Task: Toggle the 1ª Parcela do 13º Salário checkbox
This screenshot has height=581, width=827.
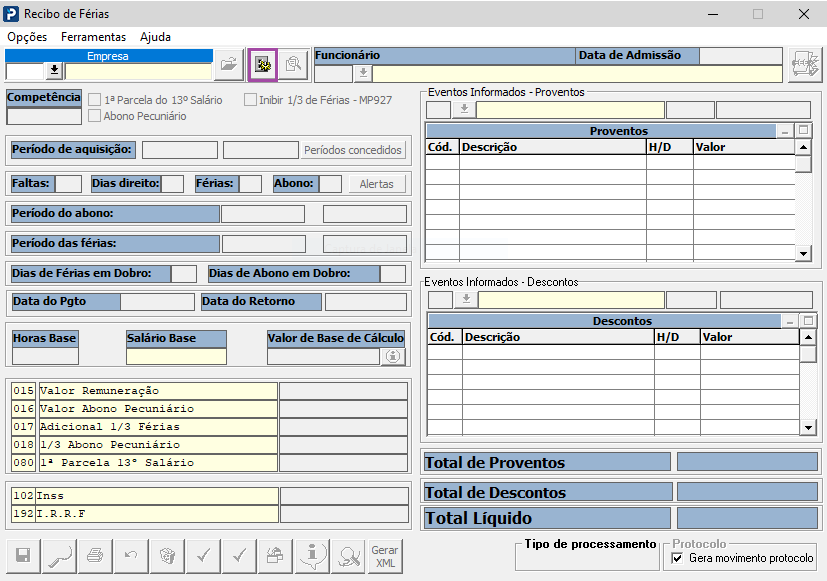Action: click(95, 100)
